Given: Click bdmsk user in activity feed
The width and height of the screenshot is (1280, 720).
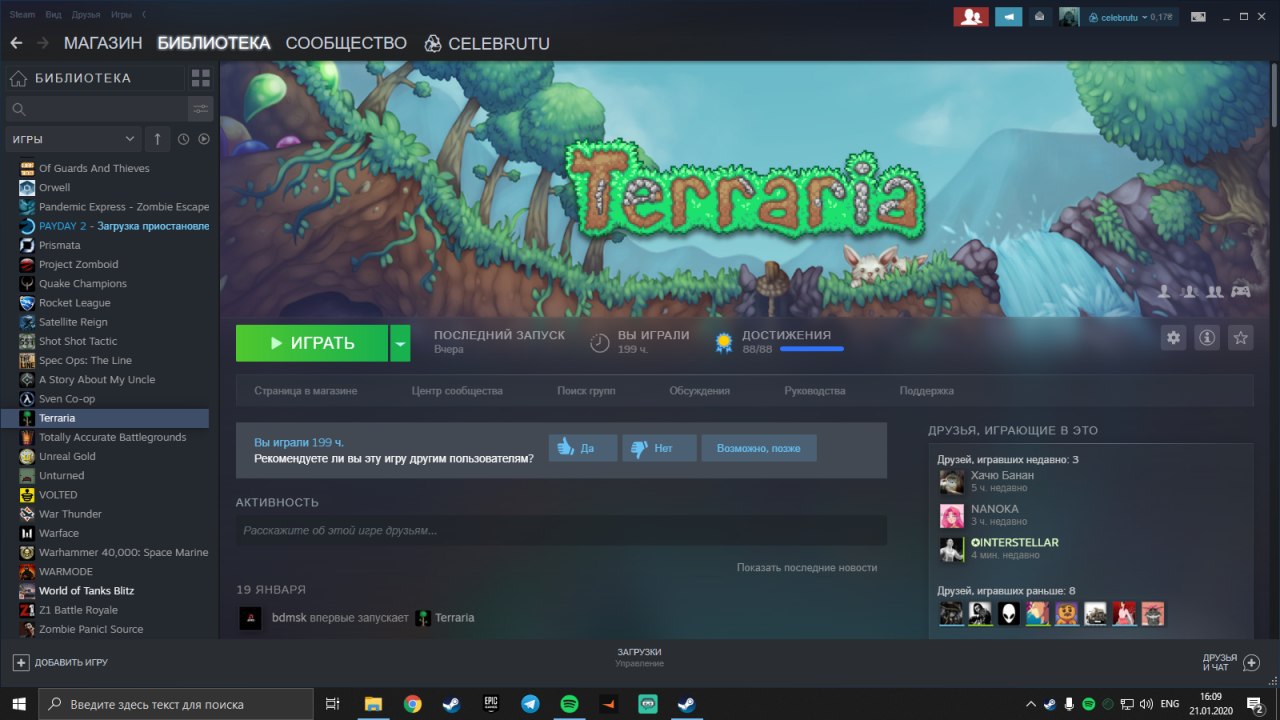Looking at the screenshot, I should click(x=288, y=618).
